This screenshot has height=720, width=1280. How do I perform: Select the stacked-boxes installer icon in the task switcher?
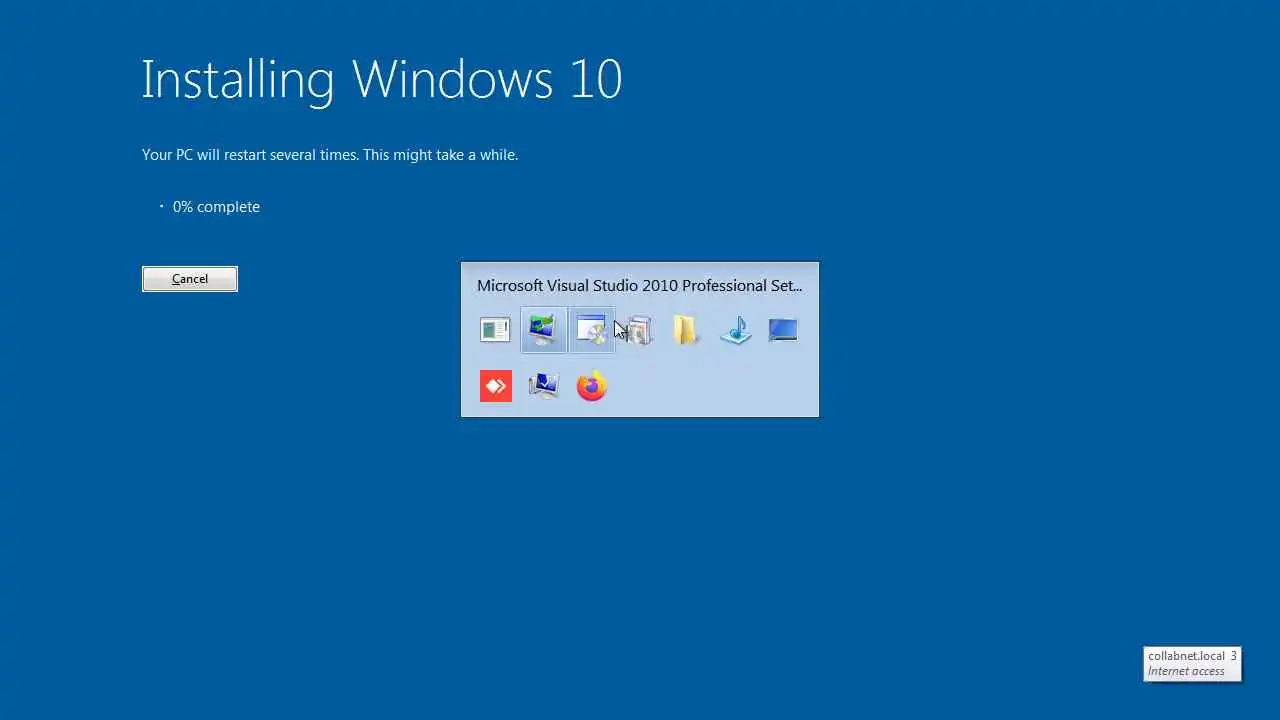(x=639, y=330)
